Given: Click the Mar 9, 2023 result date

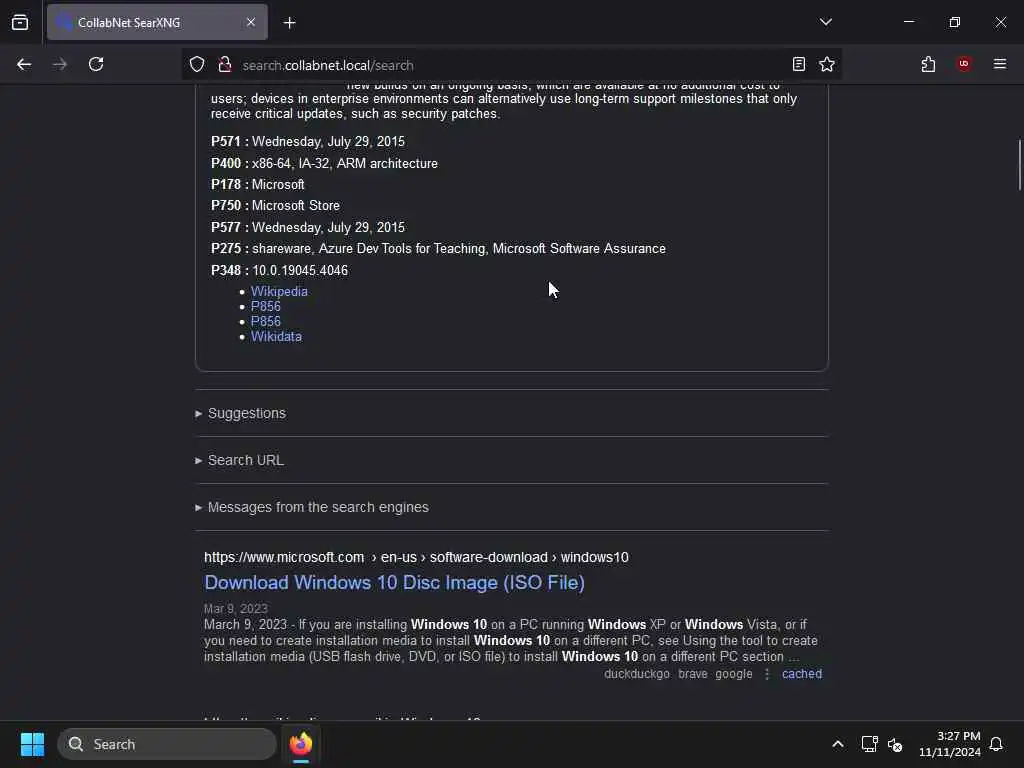Looking at the screenshot, I should [x=236, y=609].
